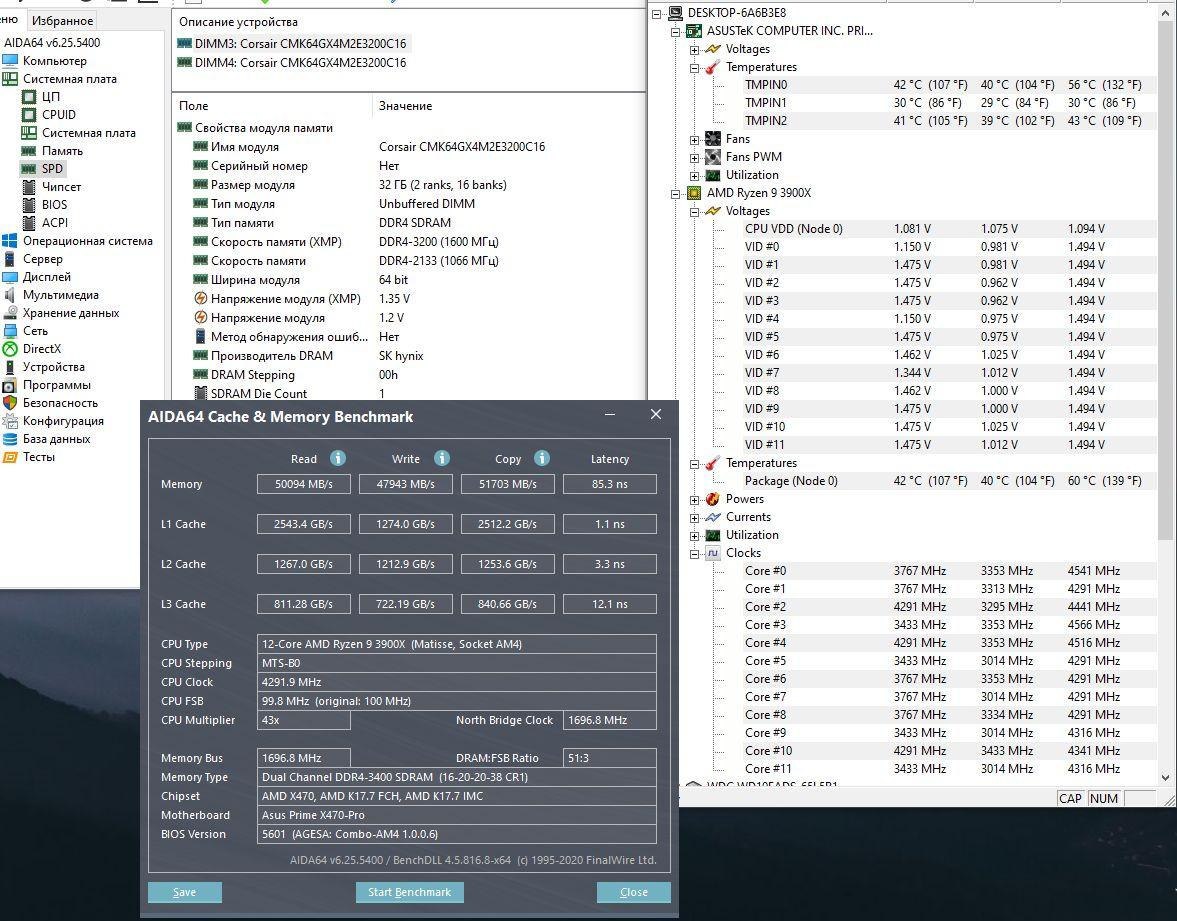This screenshot has width=1177, height=921.
Task: Click the Memory Read 50094 MB/s field
Action: click(303, 484)
